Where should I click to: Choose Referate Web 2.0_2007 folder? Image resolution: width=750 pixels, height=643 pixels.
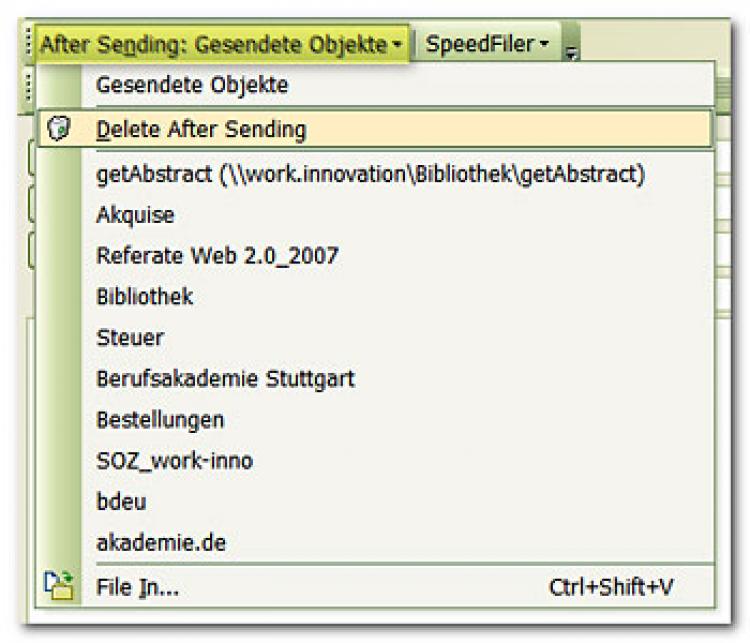[217, 256]
